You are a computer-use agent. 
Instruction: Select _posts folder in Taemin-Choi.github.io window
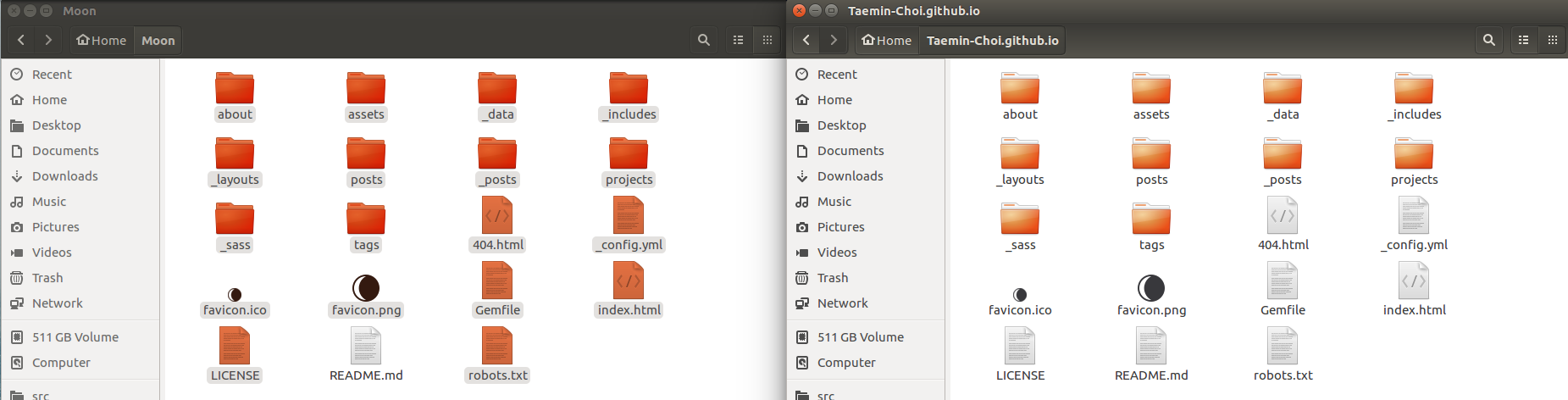(1283, 162)
